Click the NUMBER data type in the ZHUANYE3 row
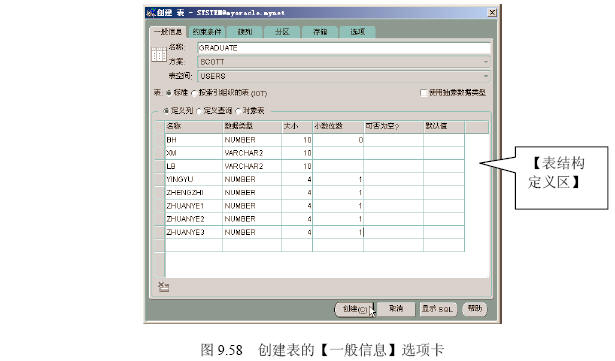This screenshot has height=361, width=615. pos(252,232)
